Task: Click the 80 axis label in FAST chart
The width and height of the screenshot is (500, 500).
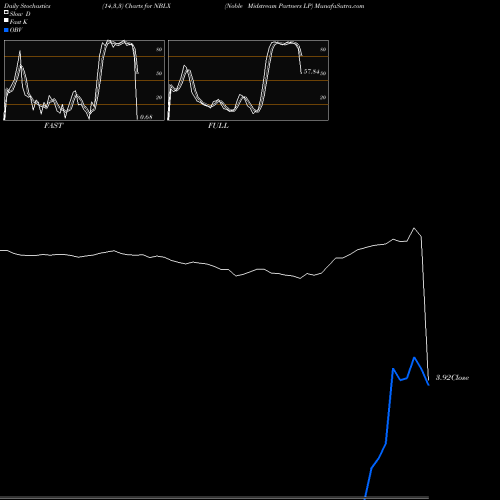Action: click(159, 49)
